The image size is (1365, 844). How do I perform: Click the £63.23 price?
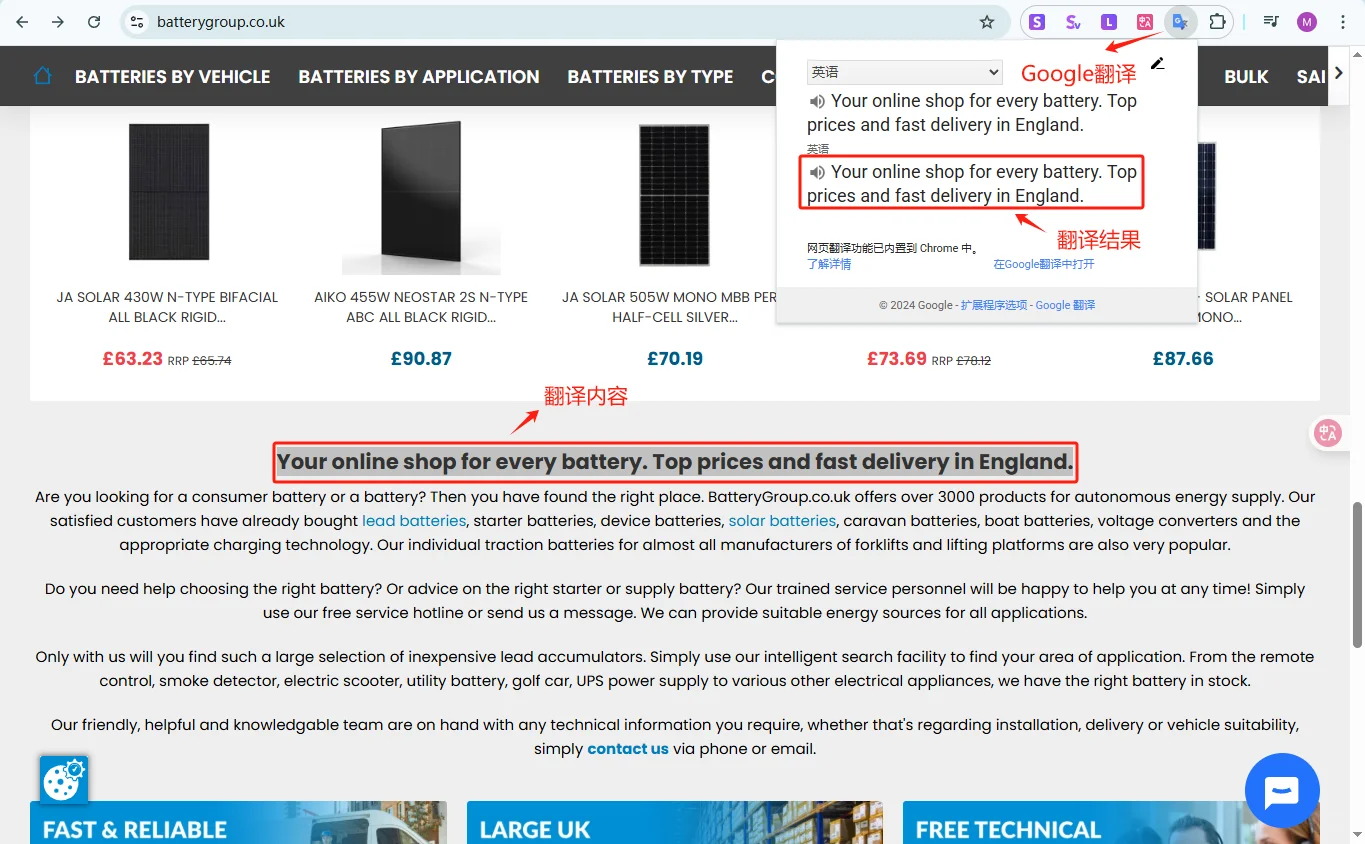[x=132, y=358]
